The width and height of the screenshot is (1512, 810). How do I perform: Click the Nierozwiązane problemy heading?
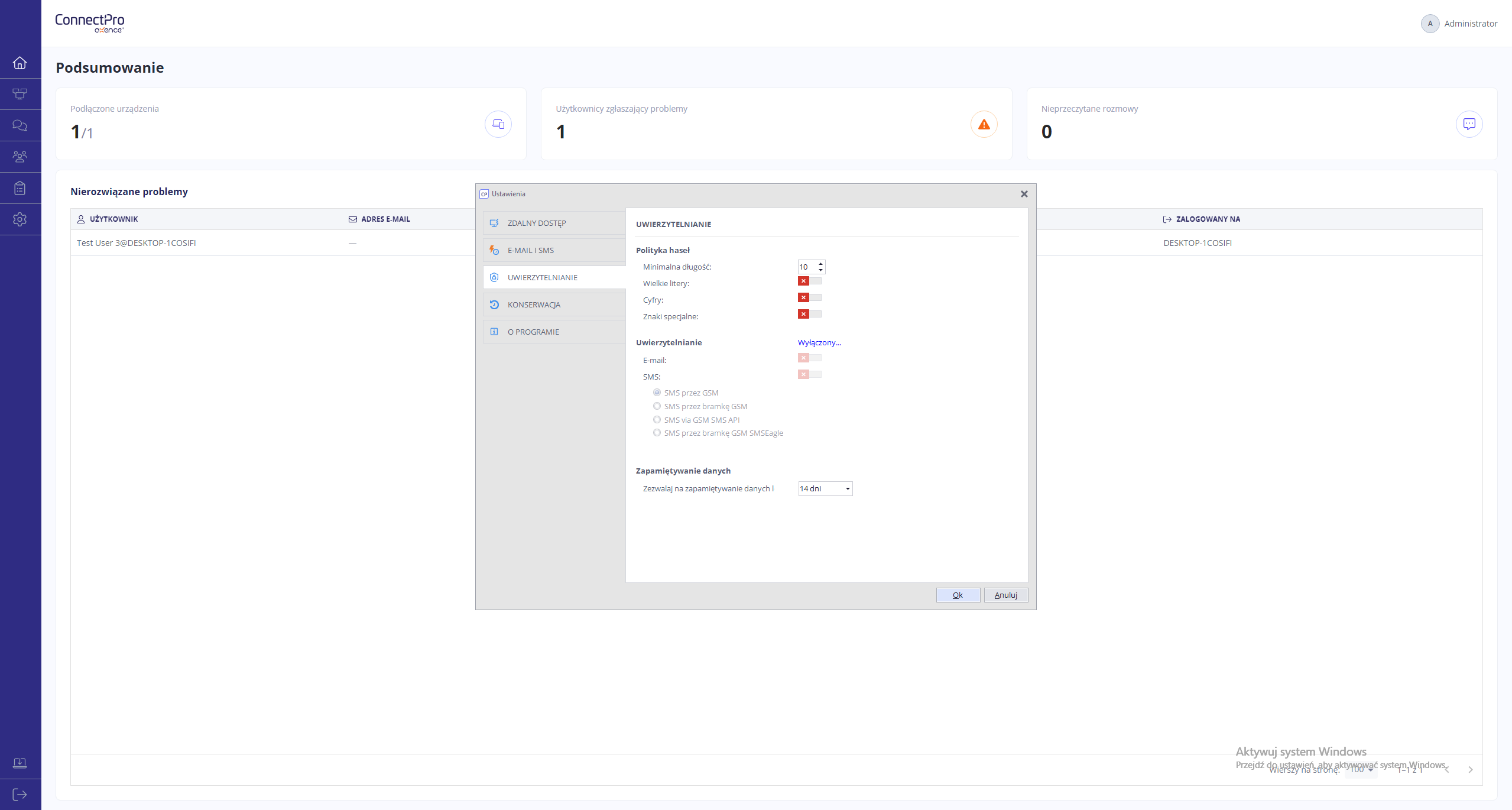pos(129,192)
